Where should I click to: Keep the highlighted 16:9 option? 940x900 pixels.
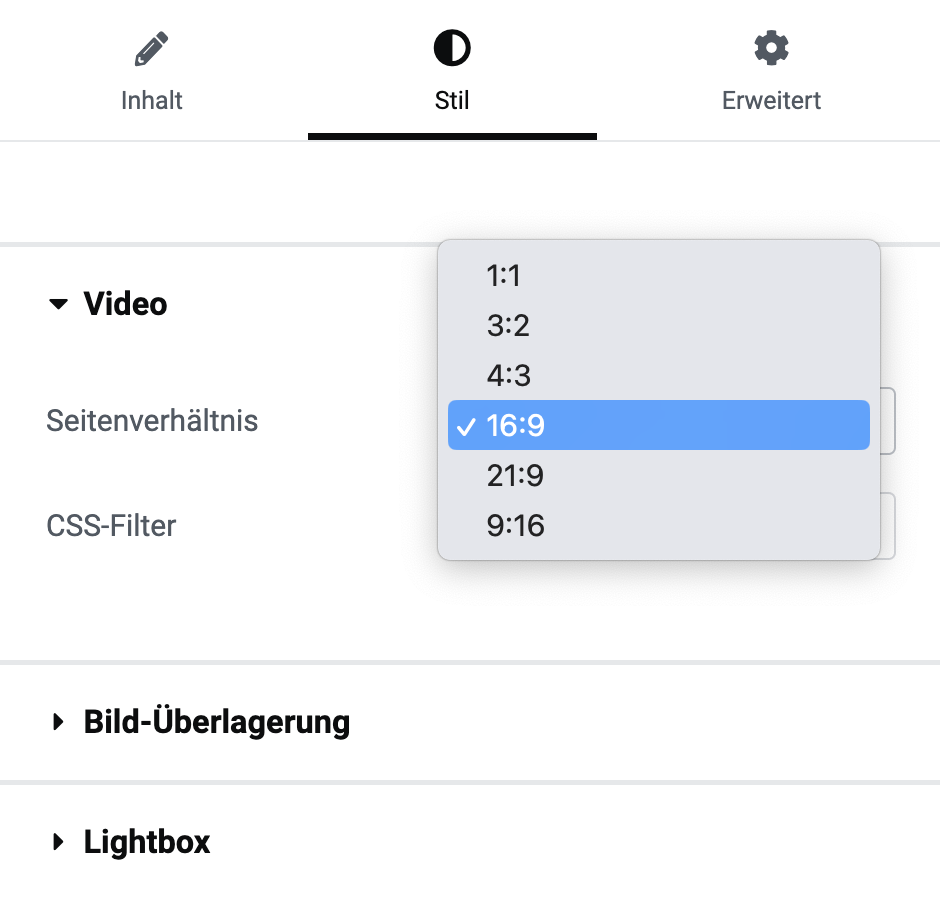(x=659, y=425)
